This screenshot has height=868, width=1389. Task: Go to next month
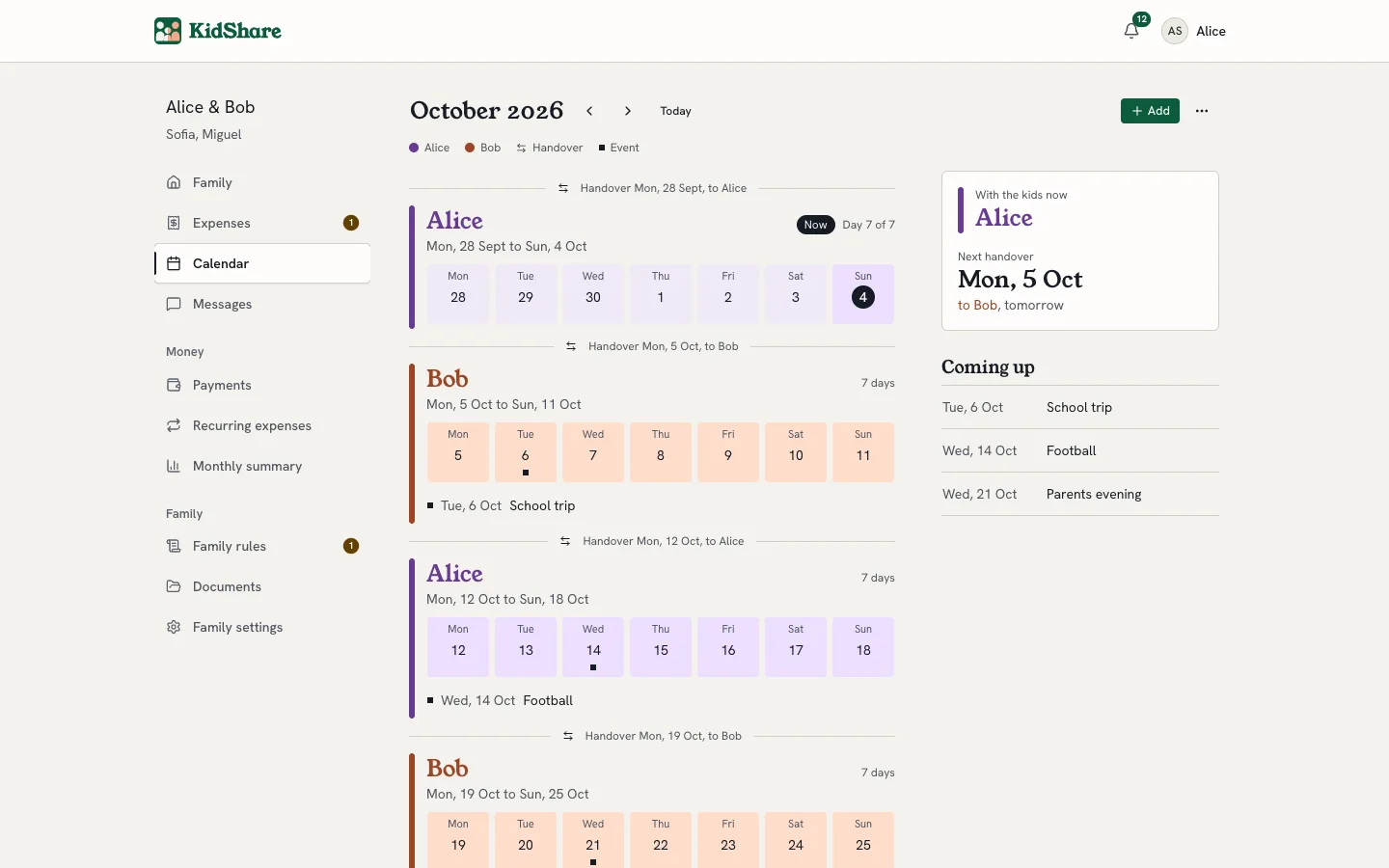point(628,111)
